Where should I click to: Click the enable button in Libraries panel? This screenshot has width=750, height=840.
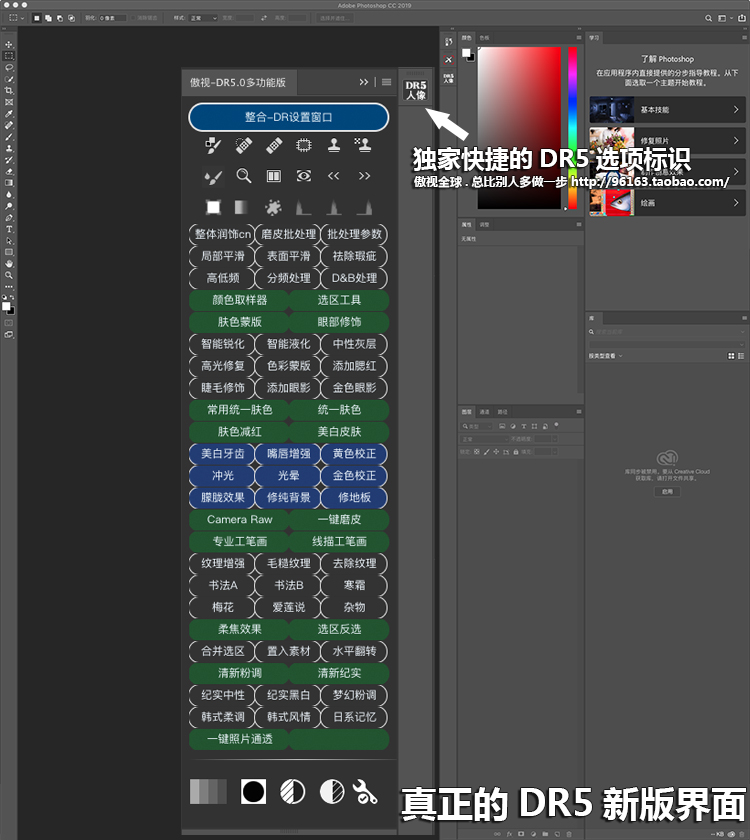[667, 491]
